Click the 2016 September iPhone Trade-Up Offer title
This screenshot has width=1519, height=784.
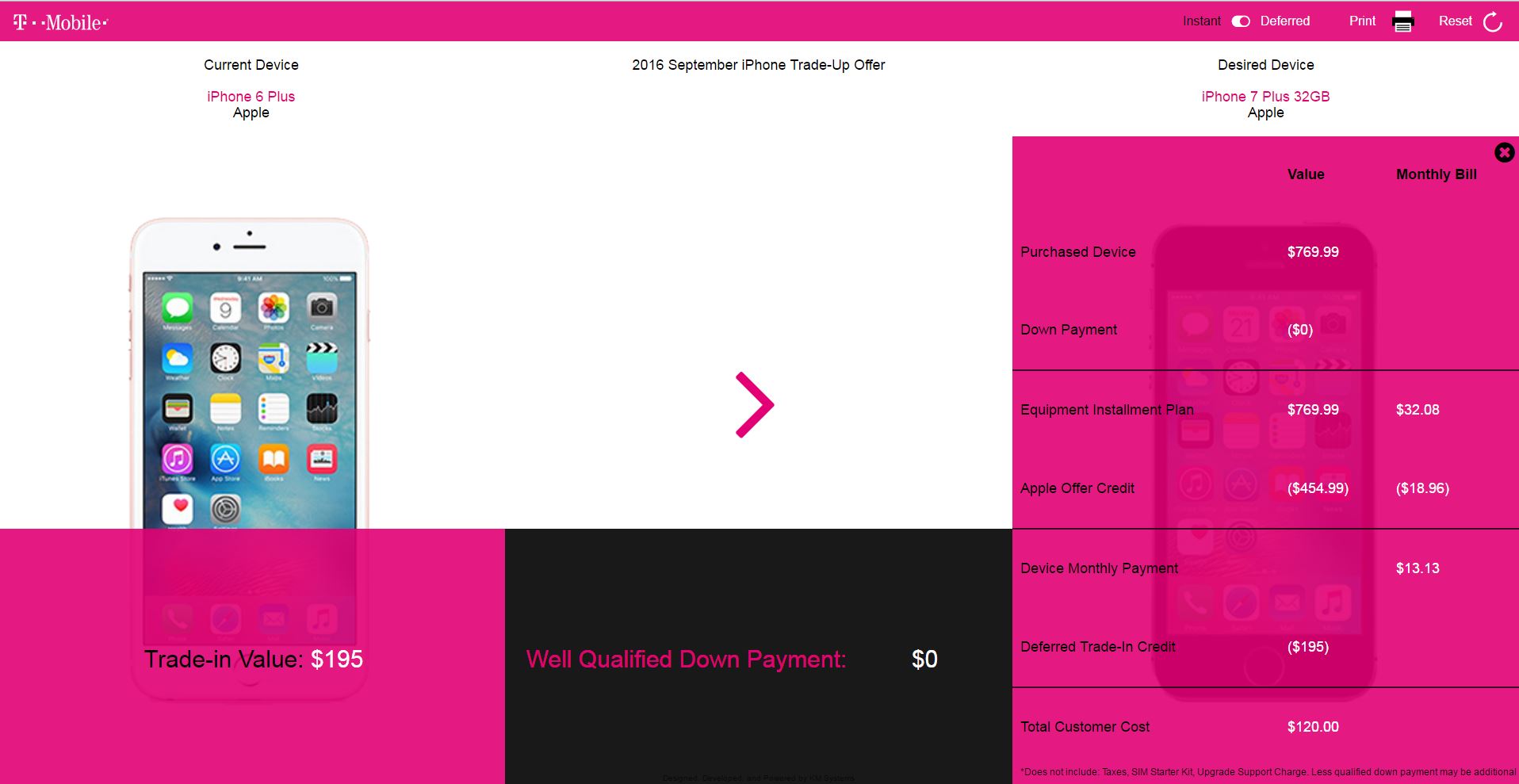pos(758,65)
